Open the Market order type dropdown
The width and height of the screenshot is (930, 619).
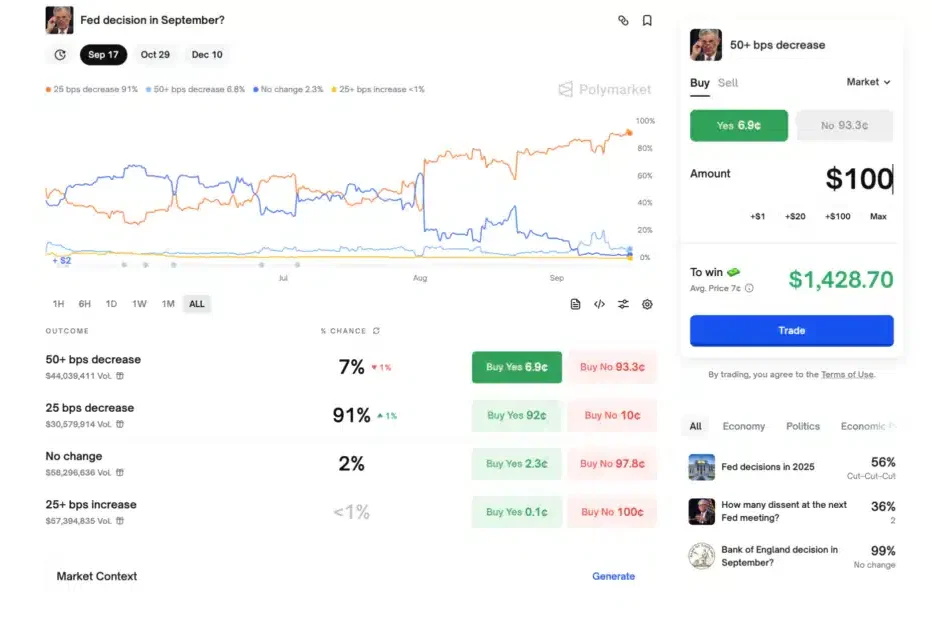(x=868, y=82)
